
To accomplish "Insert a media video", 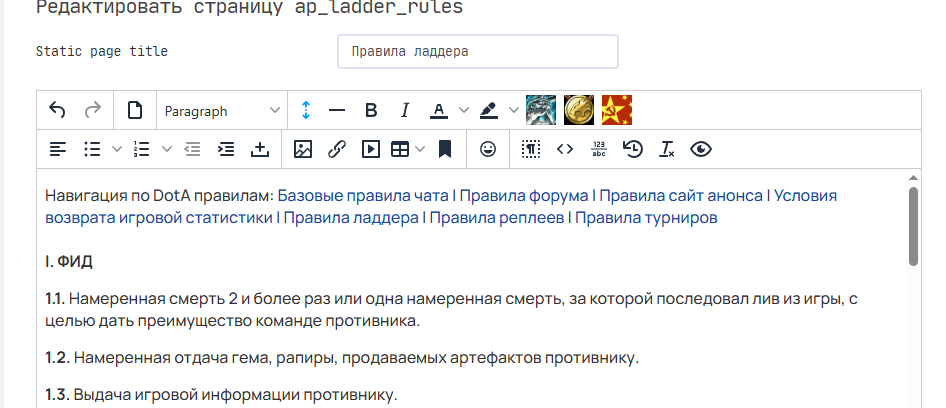I will point(370,149).
